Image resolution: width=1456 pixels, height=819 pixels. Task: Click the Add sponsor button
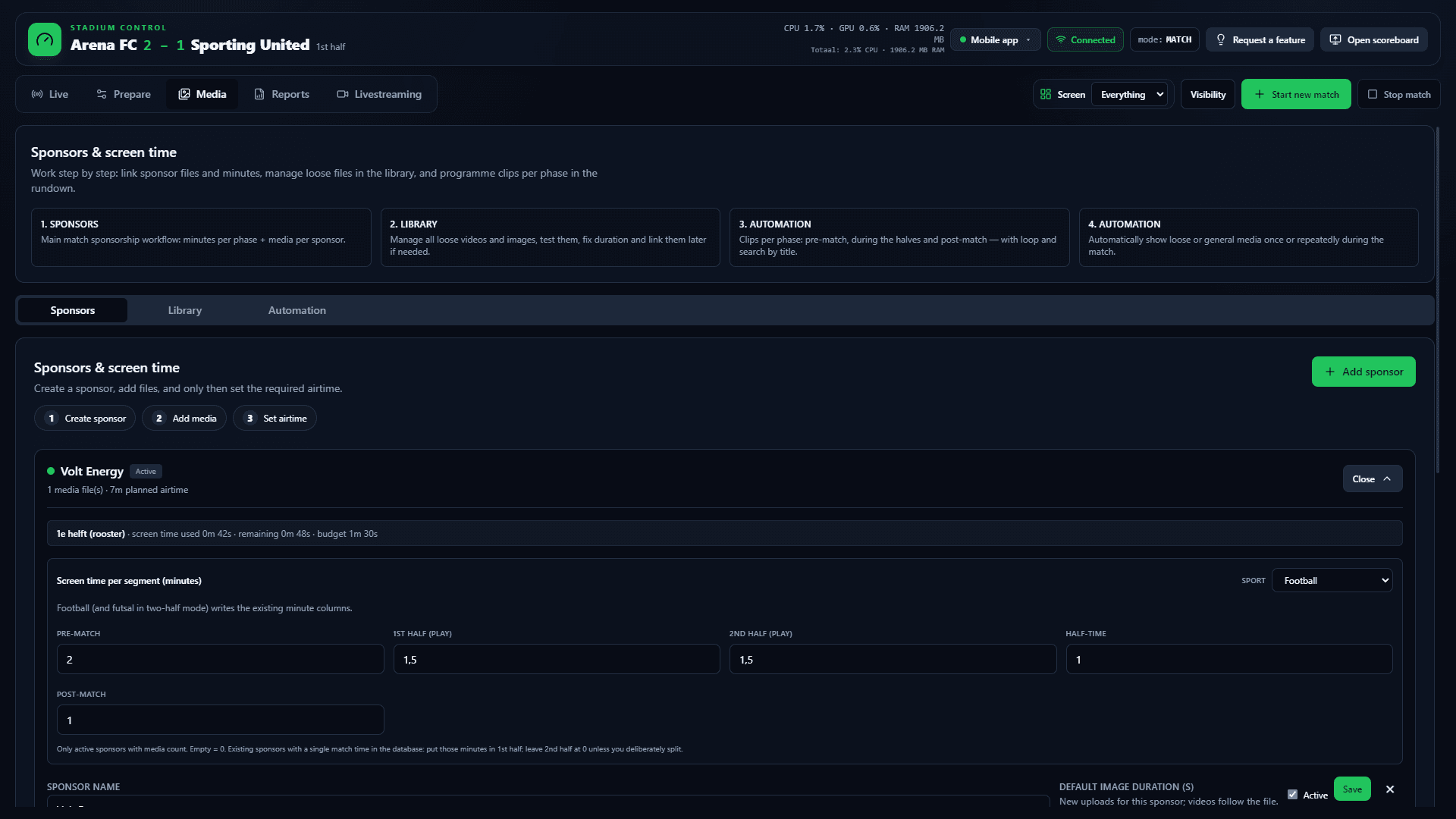click(x=1363, y=372)
